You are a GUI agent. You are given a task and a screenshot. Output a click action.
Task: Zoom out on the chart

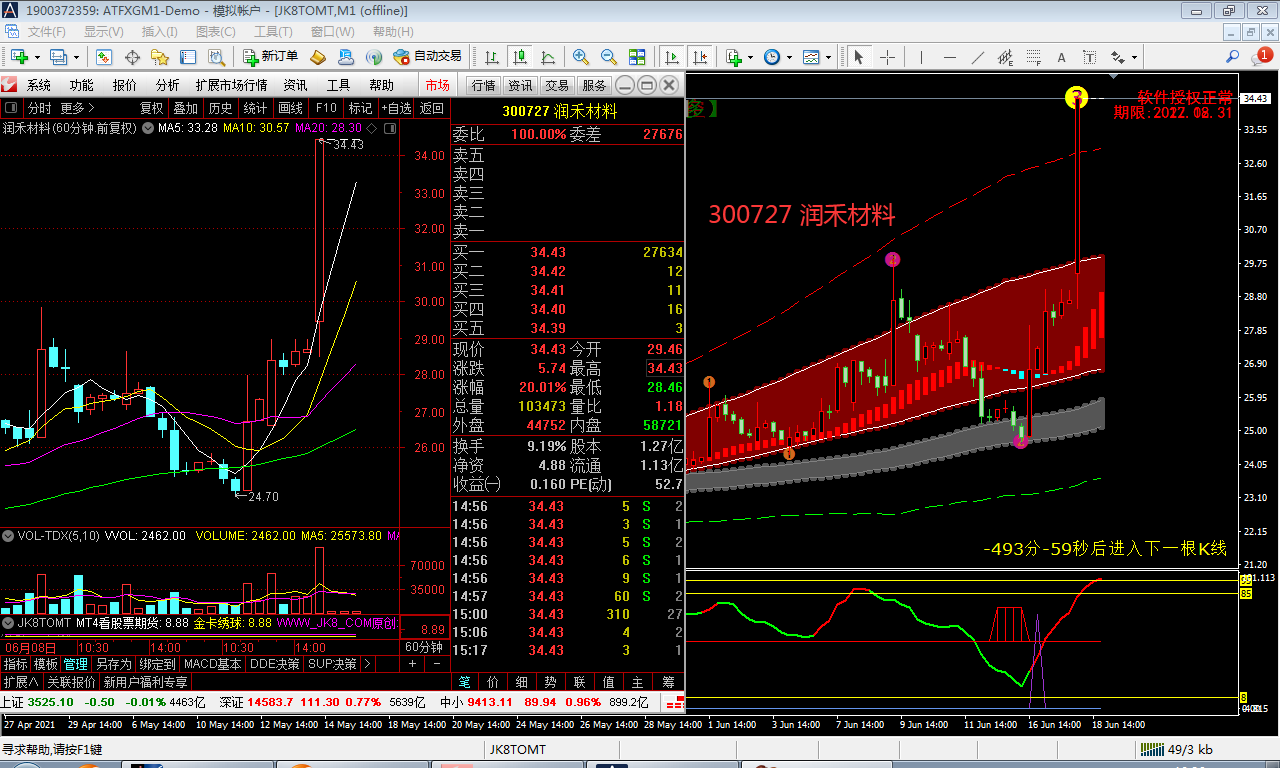(x=608, y=57)
